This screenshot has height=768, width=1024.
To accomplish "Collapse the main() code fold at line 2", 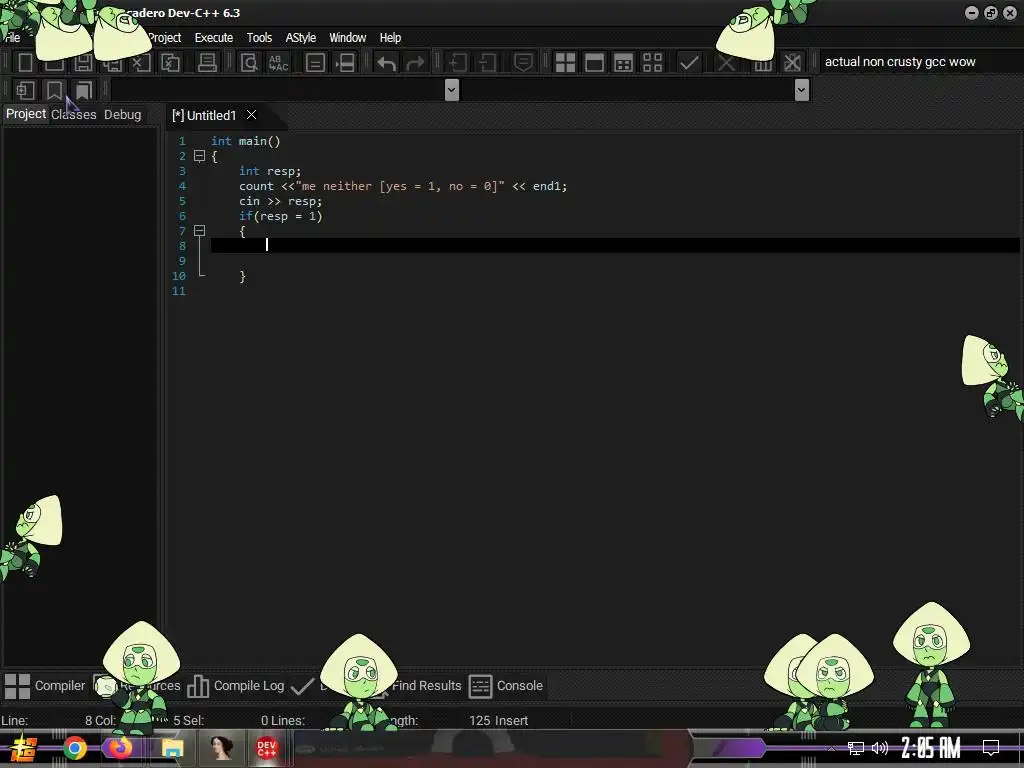I will (x=200, y=156).
